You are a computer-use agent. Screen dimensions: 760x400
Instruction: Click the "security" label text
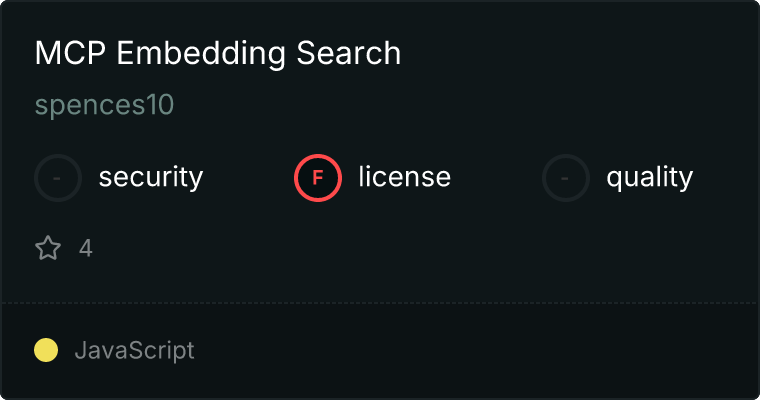coord(150,178)
